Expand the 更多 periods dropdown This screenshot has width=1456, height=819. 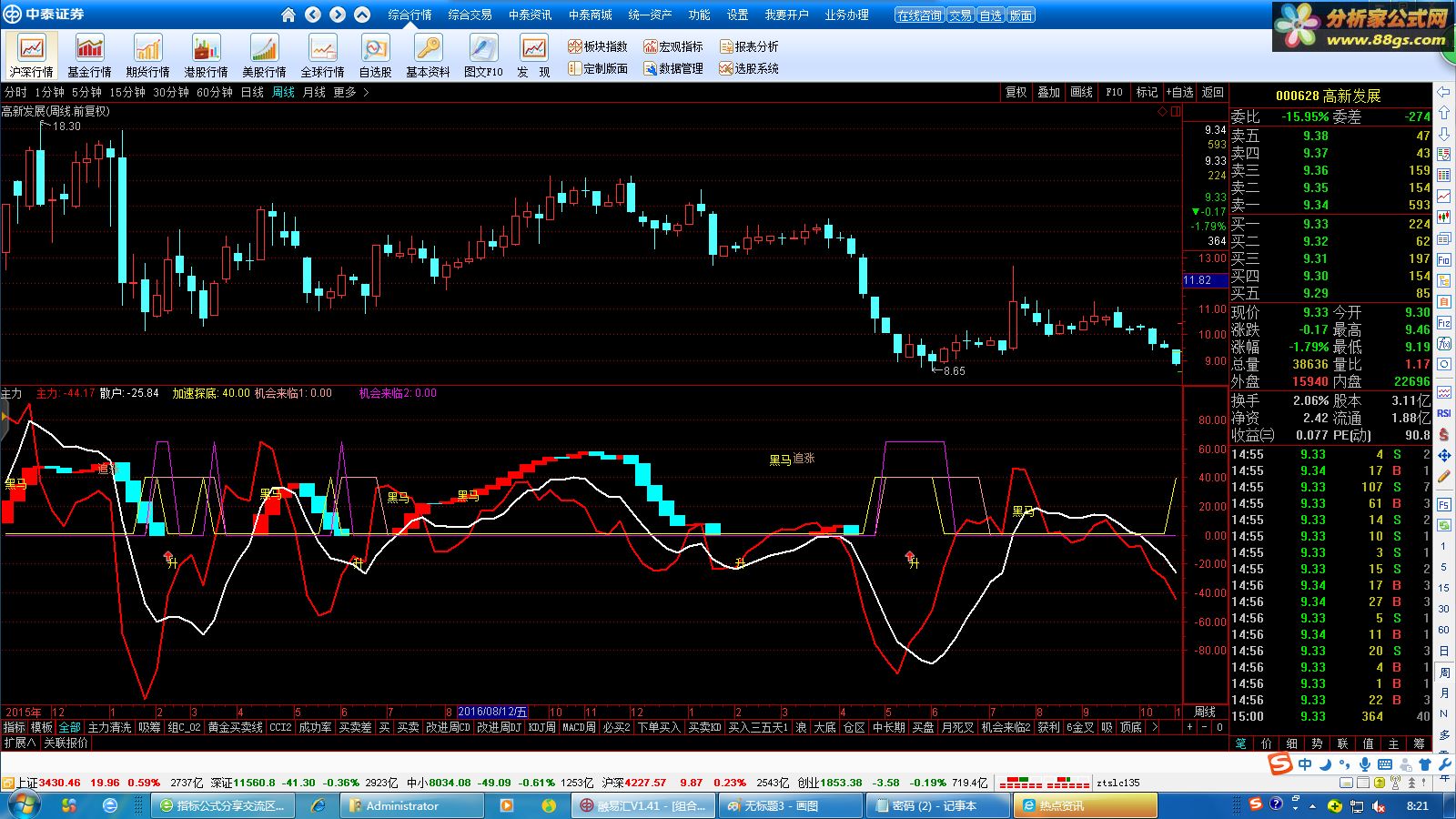[x=351, y=92]
